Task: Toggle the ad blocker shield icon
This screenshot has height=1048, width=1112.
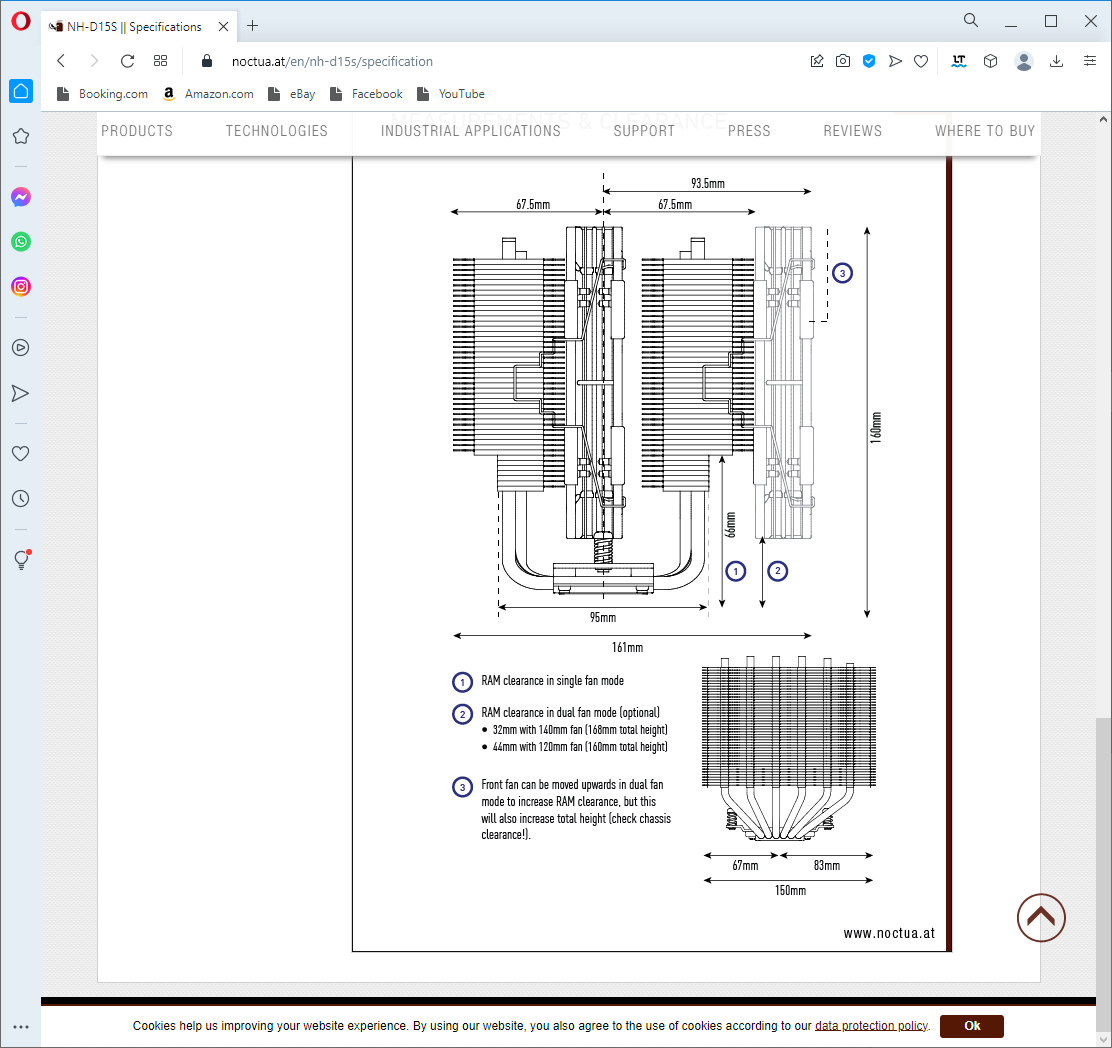Action: pyautogui.click(x=869, y=61)
